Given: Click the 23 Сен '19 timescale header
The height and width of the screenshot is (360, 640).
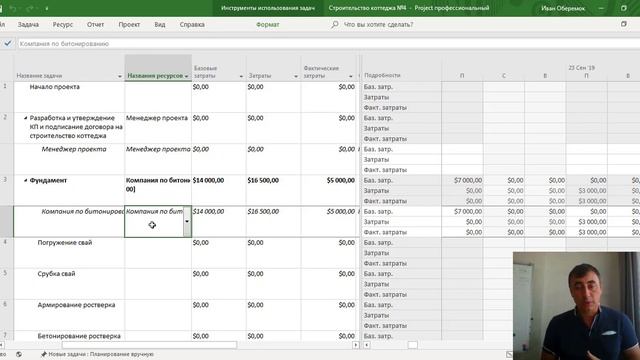Looking at the screenshot, I should [581, 68].
